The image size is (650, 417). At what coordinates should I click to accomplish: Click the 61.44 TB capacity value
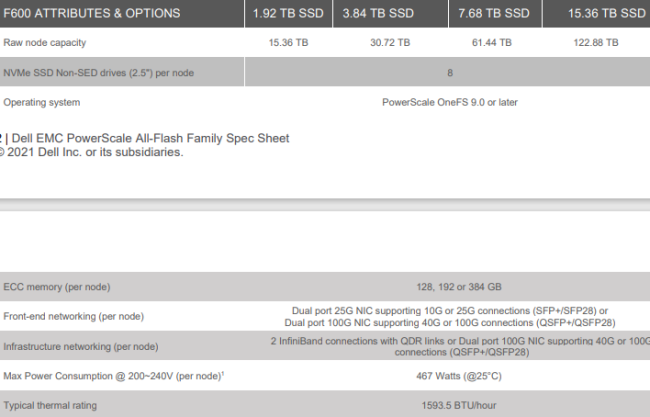pos(492,43)
